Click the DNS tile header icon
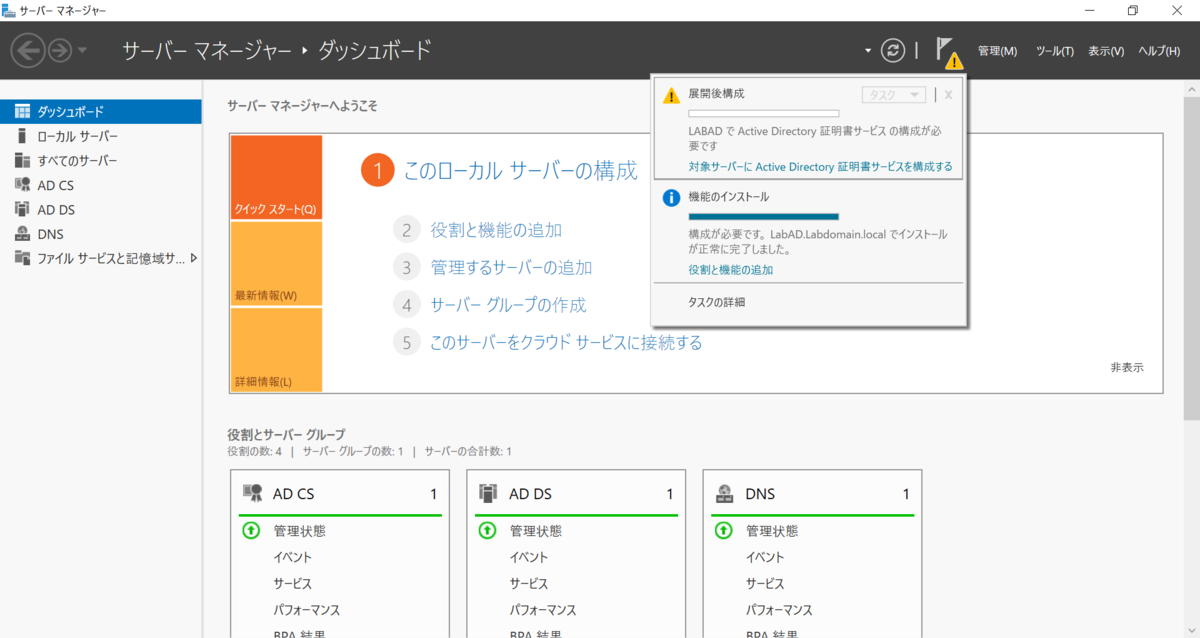Viewport: 1200px width, 638px height. click(724, 493)
